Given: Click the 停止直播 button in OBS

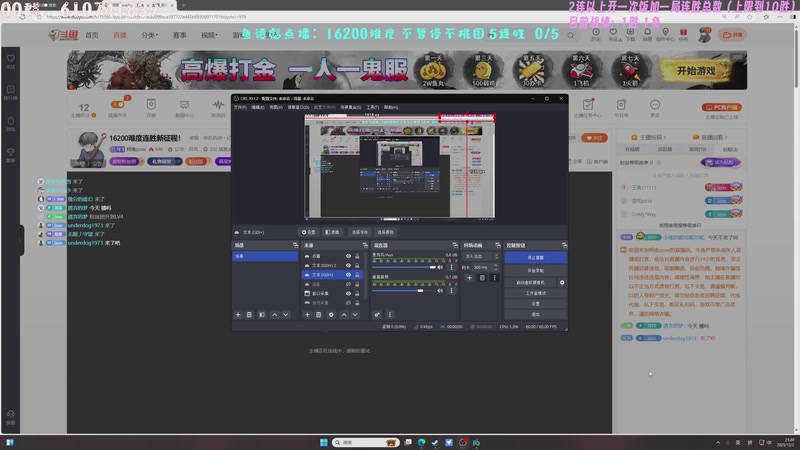Looking at the screenshot, I should (535, 258).
